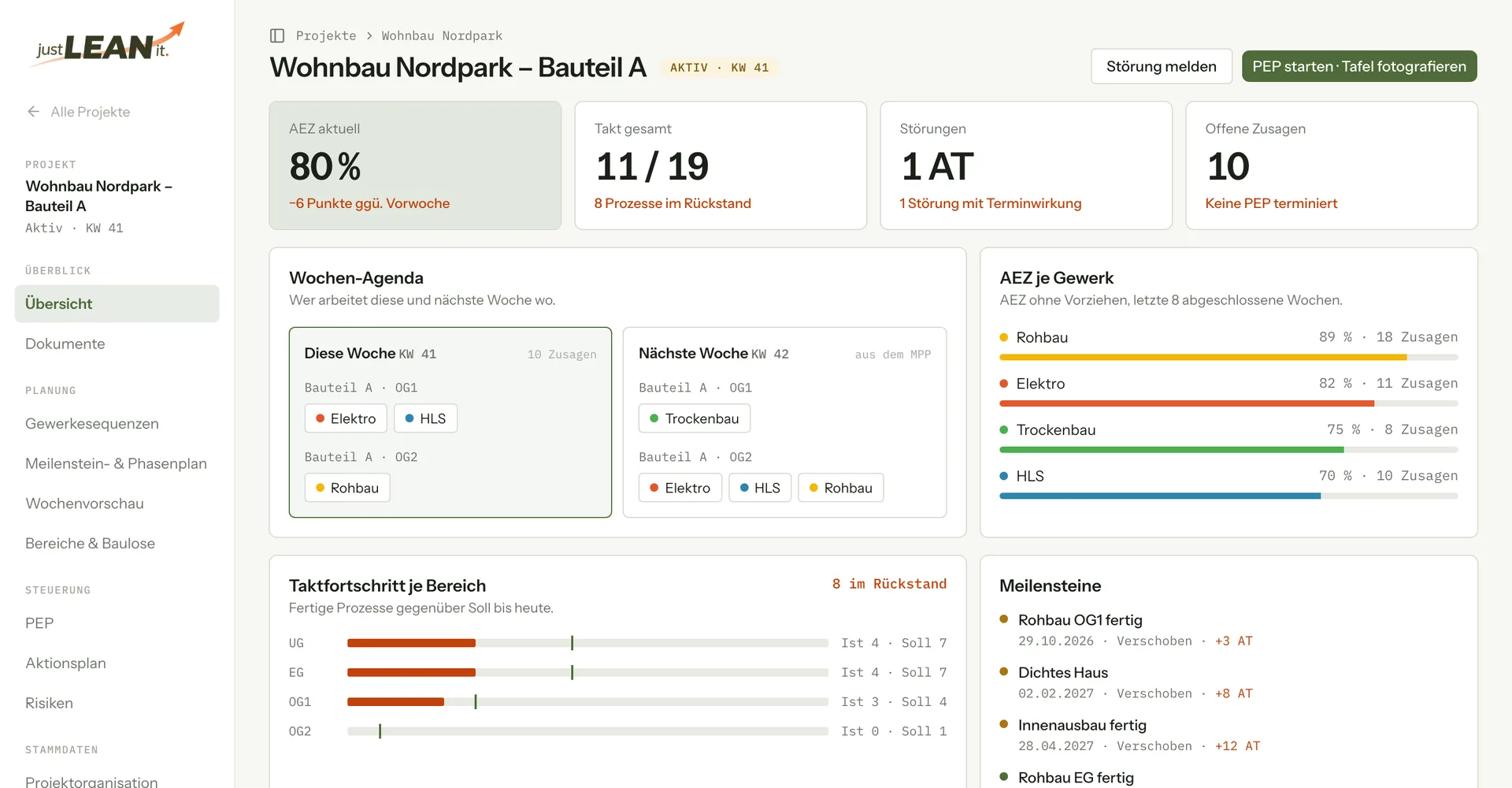Toggle sidebar panel icon beside breadcrumb
Screen dimensions: 1512x788
click(x=277, y=35)
